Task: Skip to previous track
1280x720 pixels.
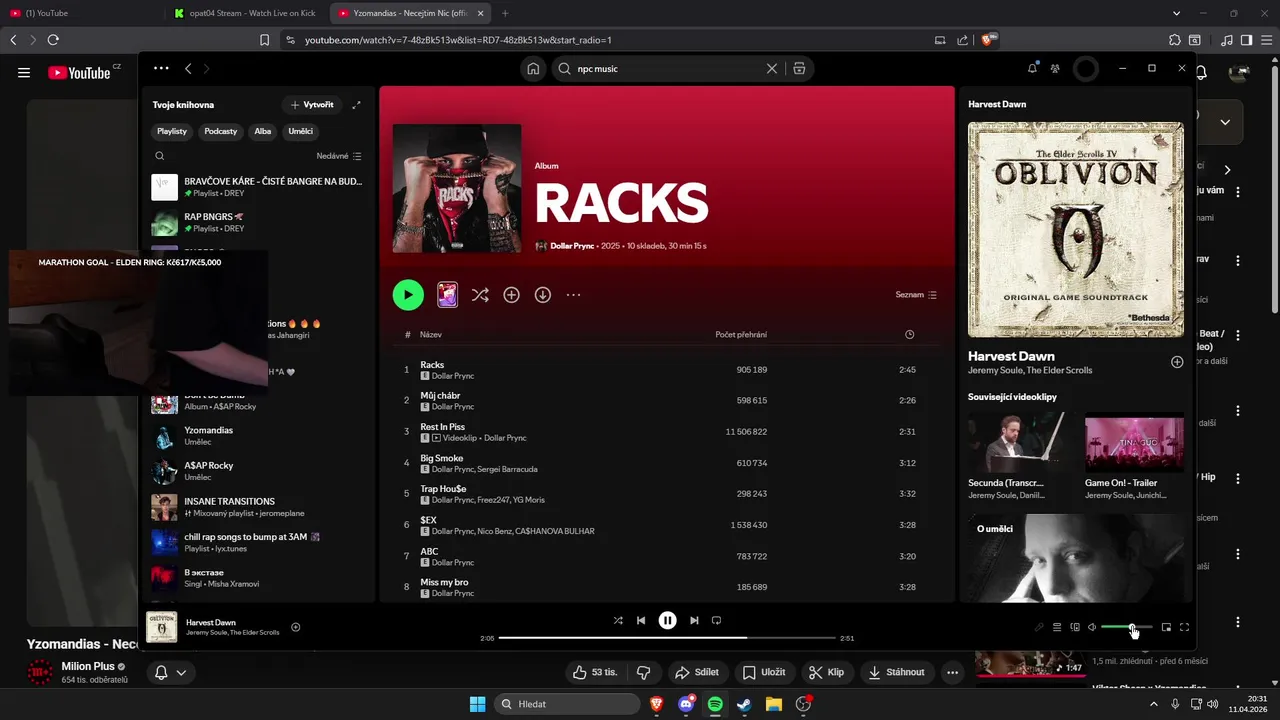Action: pyautogui.click(x=641, y=620)
